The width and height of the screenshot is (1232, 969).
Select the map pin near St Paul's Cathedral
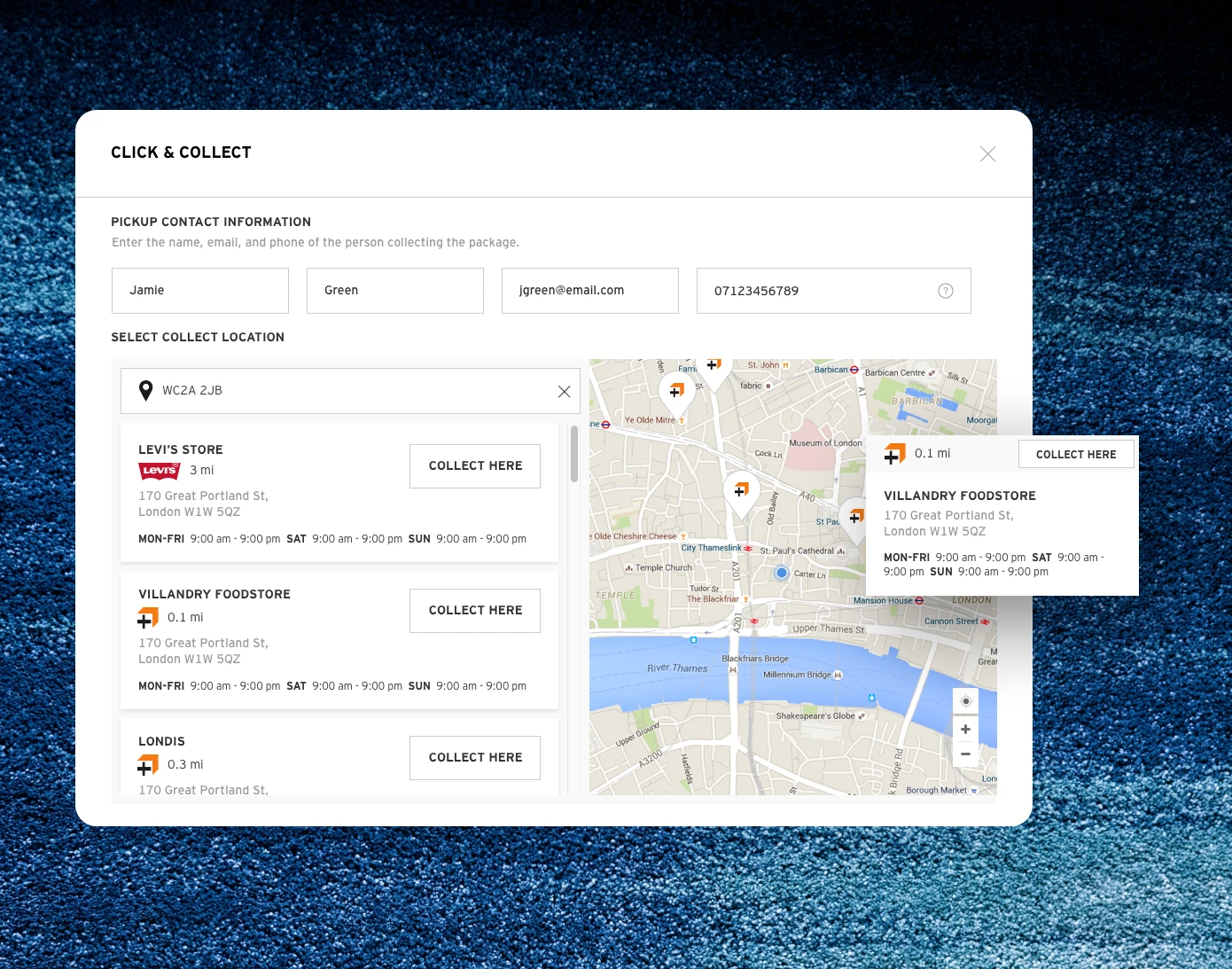pos(854,517)
